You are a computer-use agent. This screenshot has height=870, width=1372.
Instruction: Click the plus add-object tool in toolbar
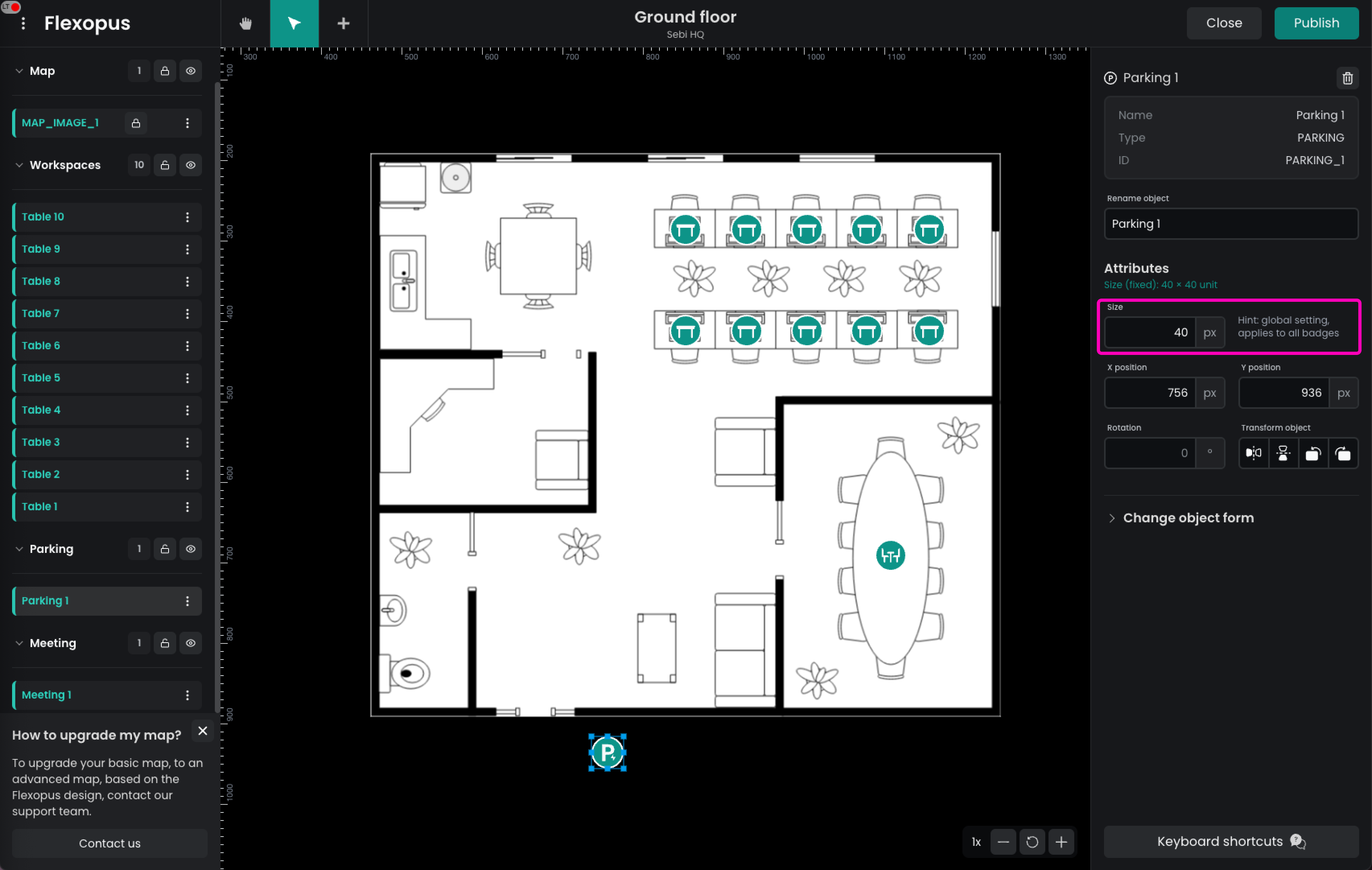[343, 23]
